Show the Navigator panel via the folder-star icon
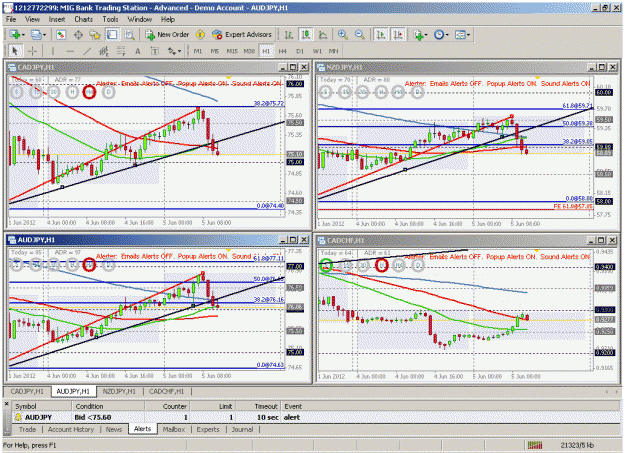The width and height of the screenshot is (625, 453). [95, 35]
